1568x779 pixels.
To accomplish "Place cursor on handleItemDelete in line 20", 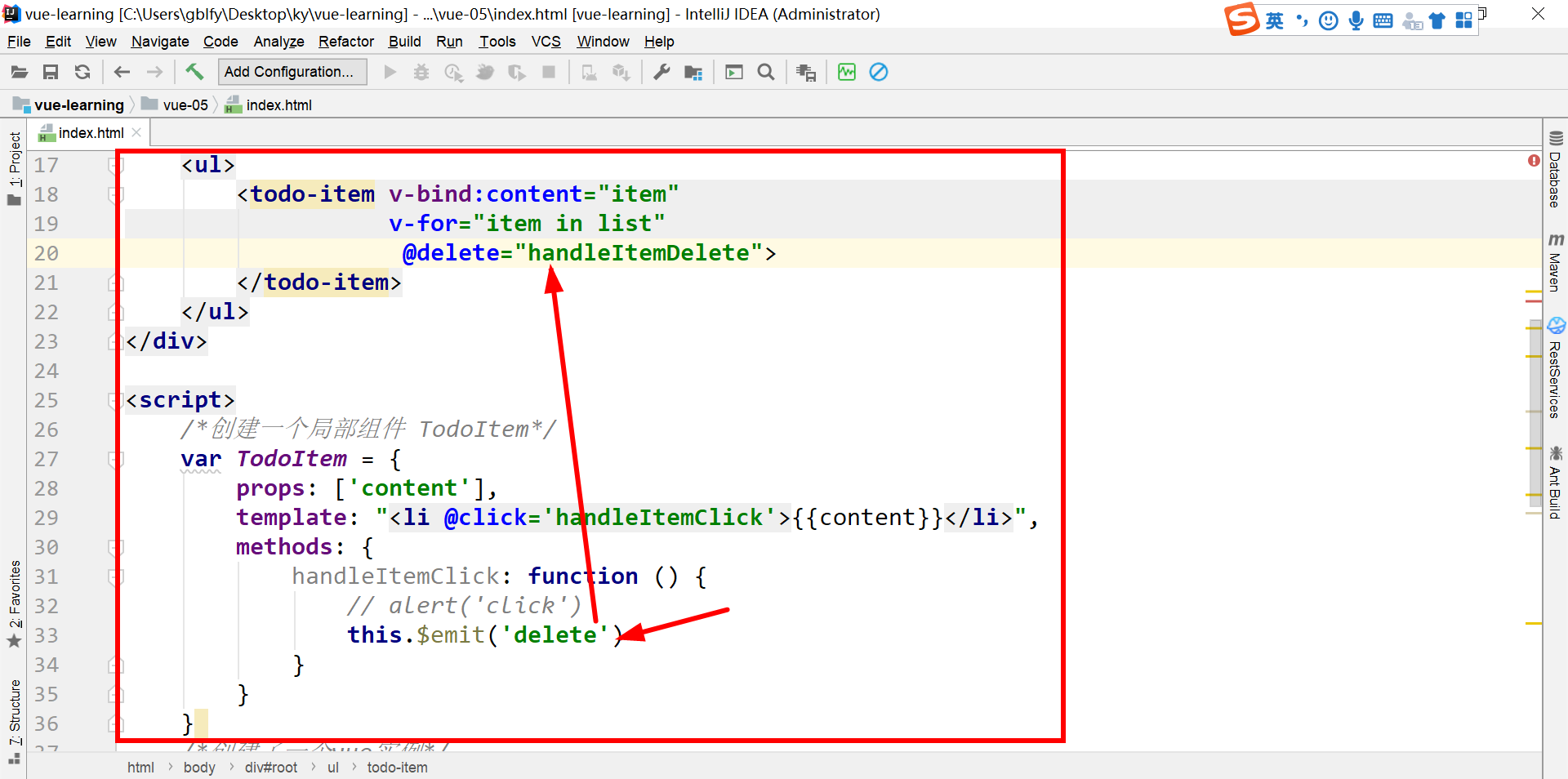I will pos(638,253).
